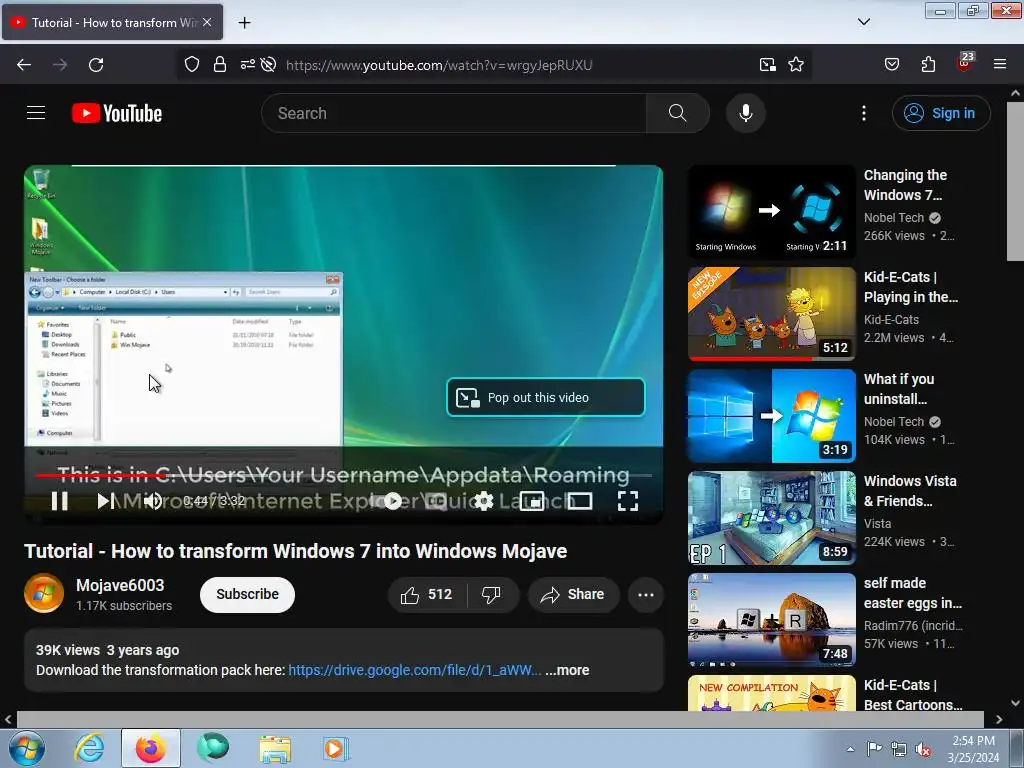Click the search magnifier button
Screen dimensions: 1024x768
tap(677, 113)
